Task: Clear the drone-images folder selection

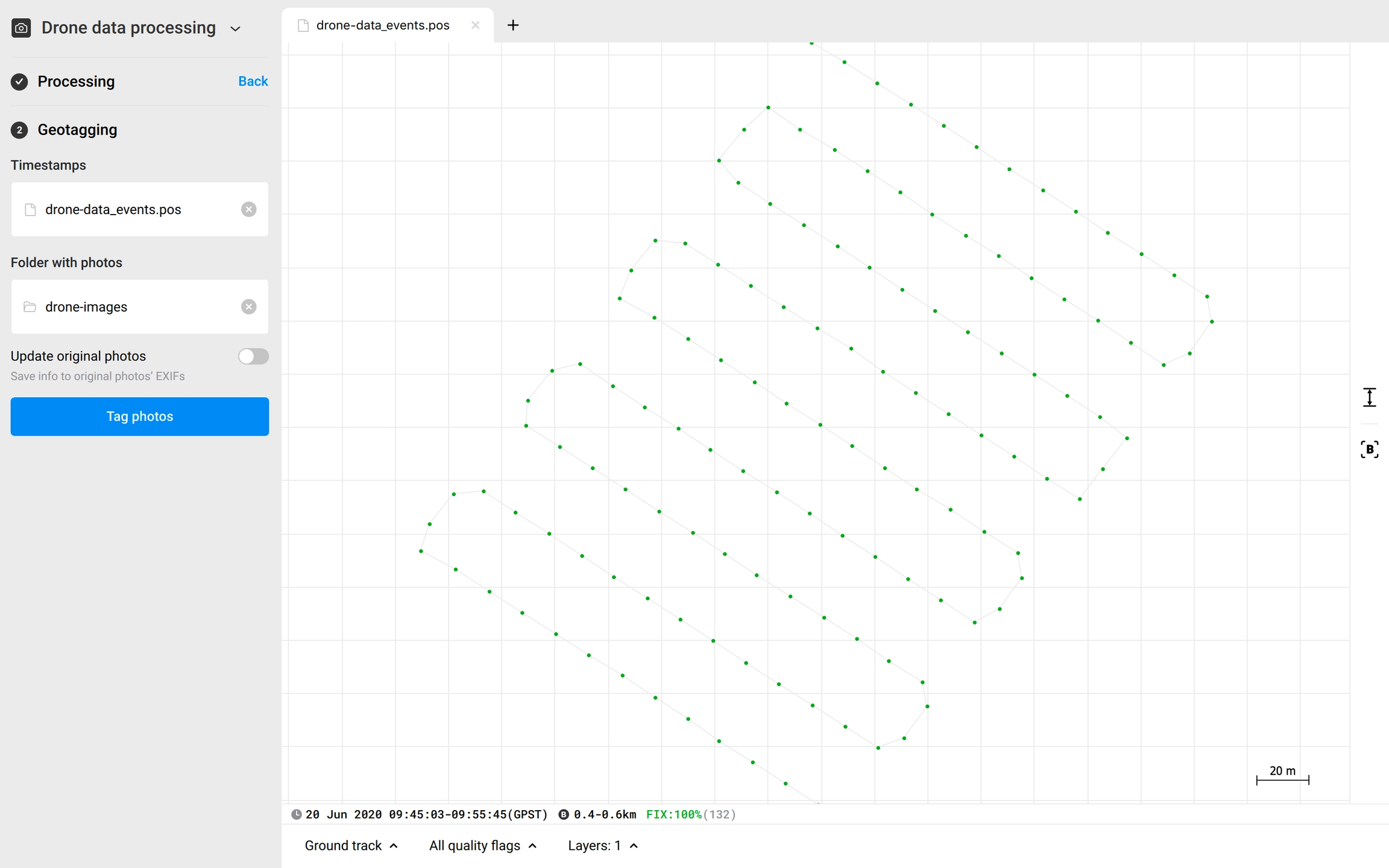Action: click(248, 307)
